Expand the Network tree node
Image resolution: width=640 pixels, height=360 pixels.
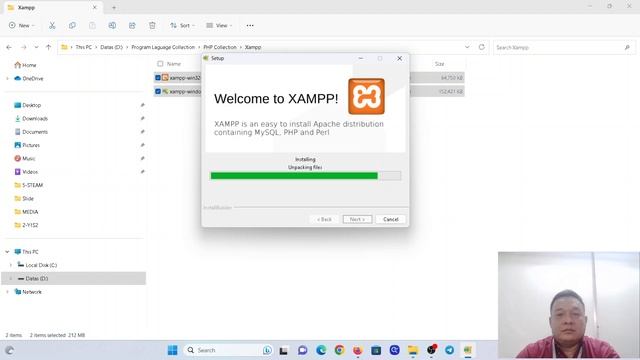click(7, 292)
